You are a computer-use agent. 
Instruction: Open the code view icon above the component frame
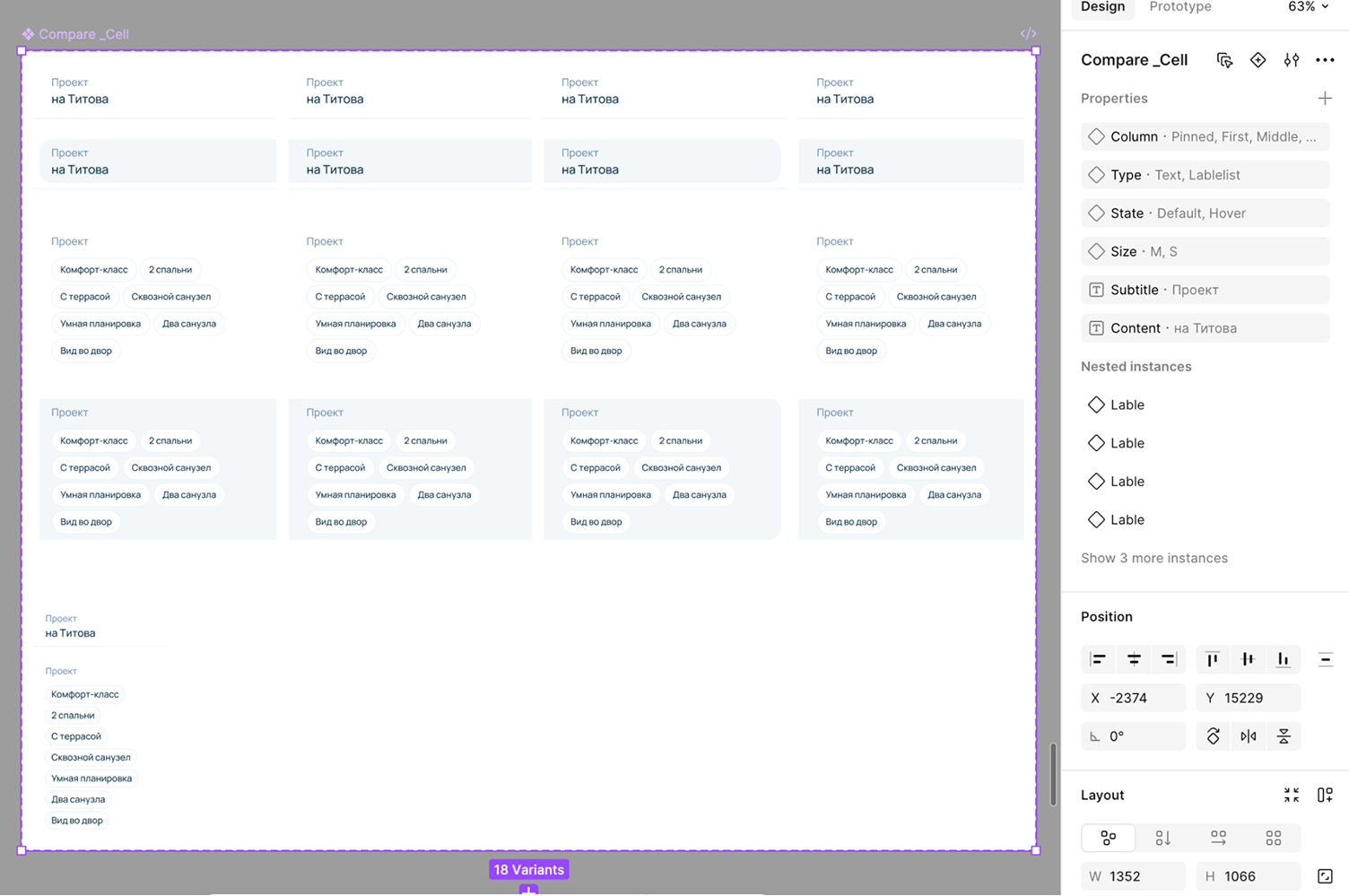[x=1028, y=34]
